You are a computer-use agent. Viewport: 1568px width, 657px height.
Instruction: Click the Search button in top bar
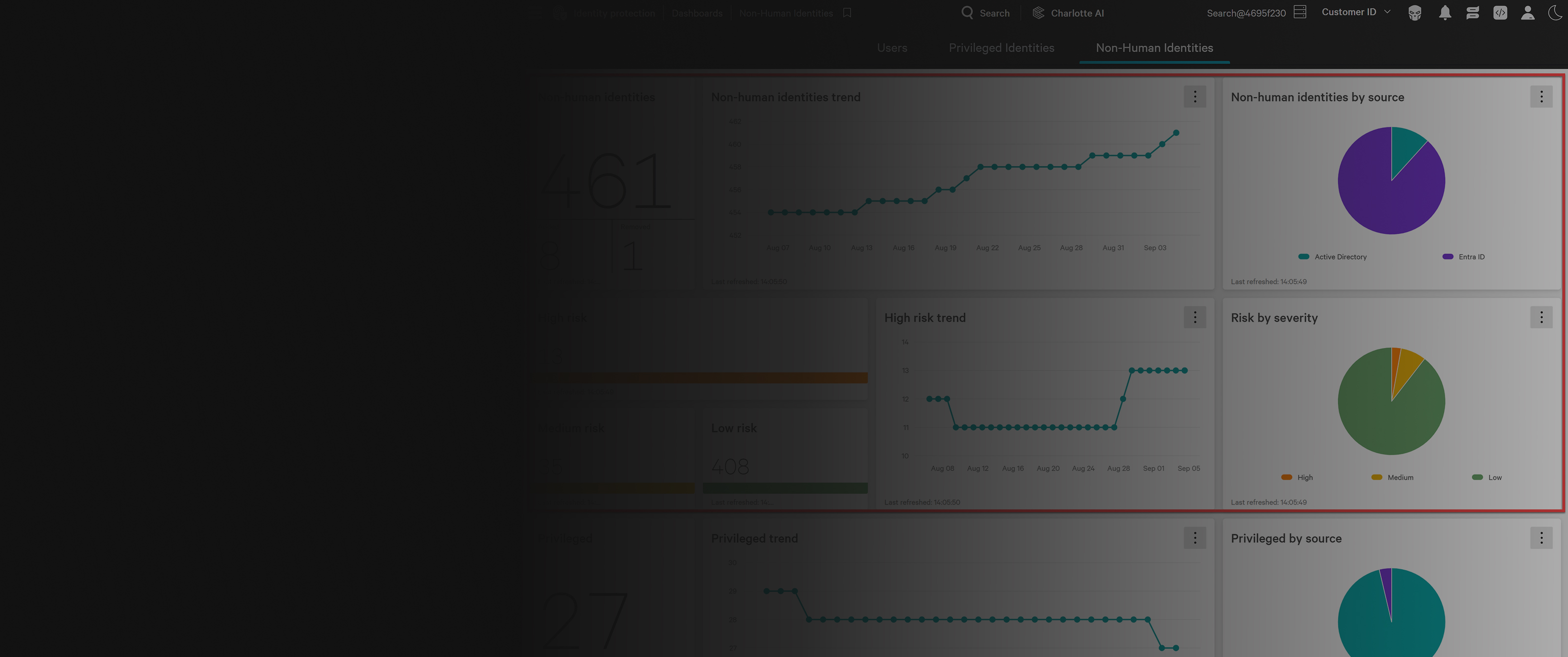tap(985, 13)
